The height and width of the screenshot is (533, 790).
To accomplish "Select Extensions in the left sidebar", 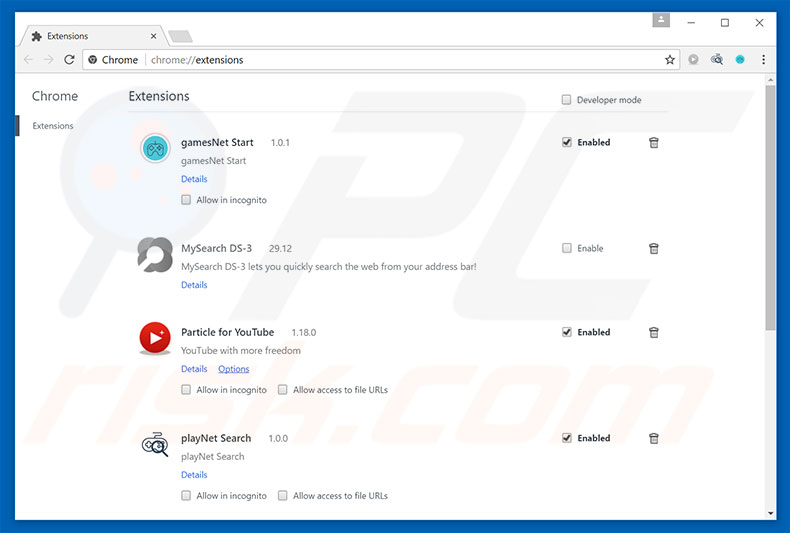I will tap(53, 126).
